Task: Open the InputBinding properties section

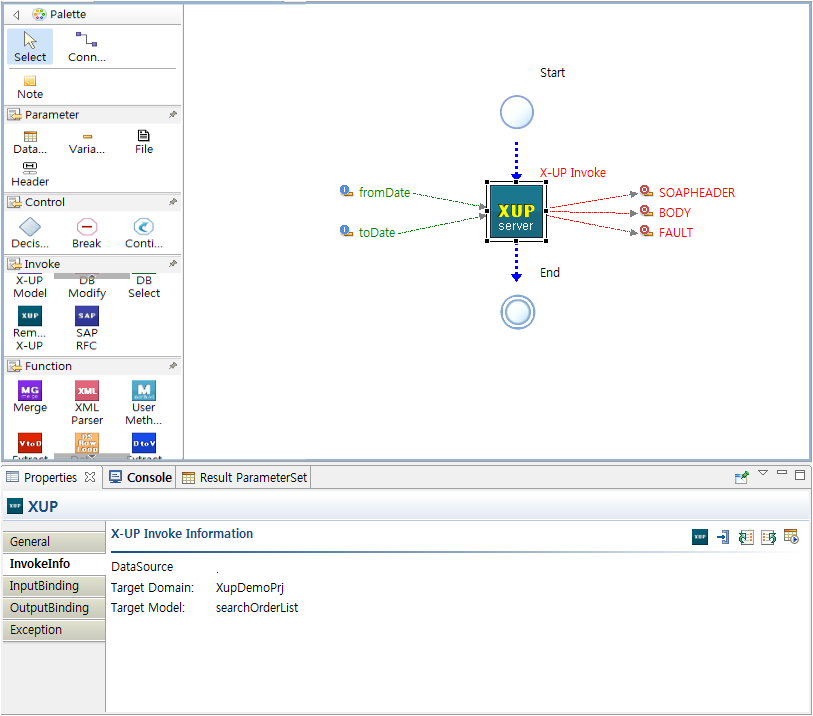Action: coord(44,586)
